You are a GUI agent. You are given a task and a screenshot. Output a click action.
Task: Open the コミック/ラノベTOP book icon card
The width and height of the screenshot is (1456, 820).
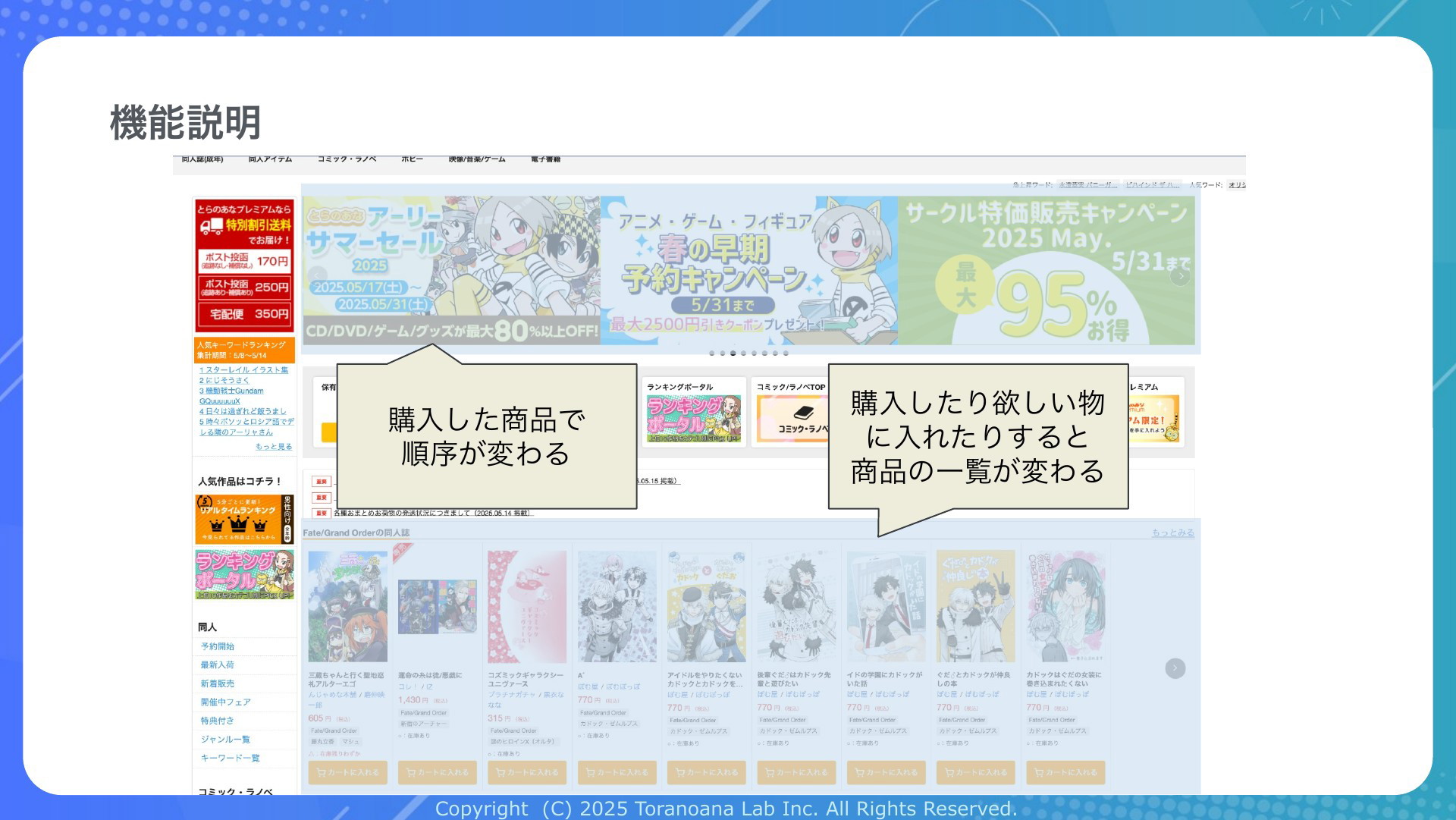coord(792,419)
